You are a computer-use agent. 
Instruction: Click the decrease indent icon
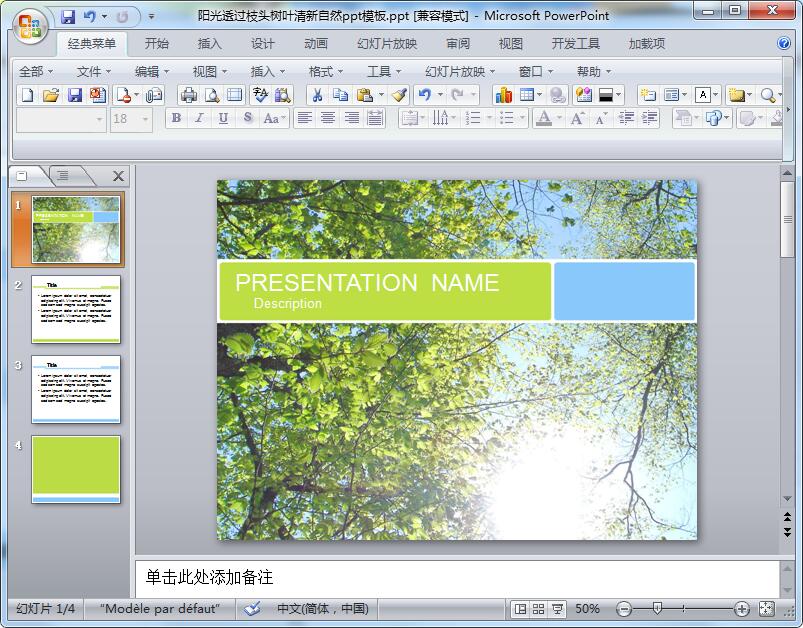tap(626, 118)
